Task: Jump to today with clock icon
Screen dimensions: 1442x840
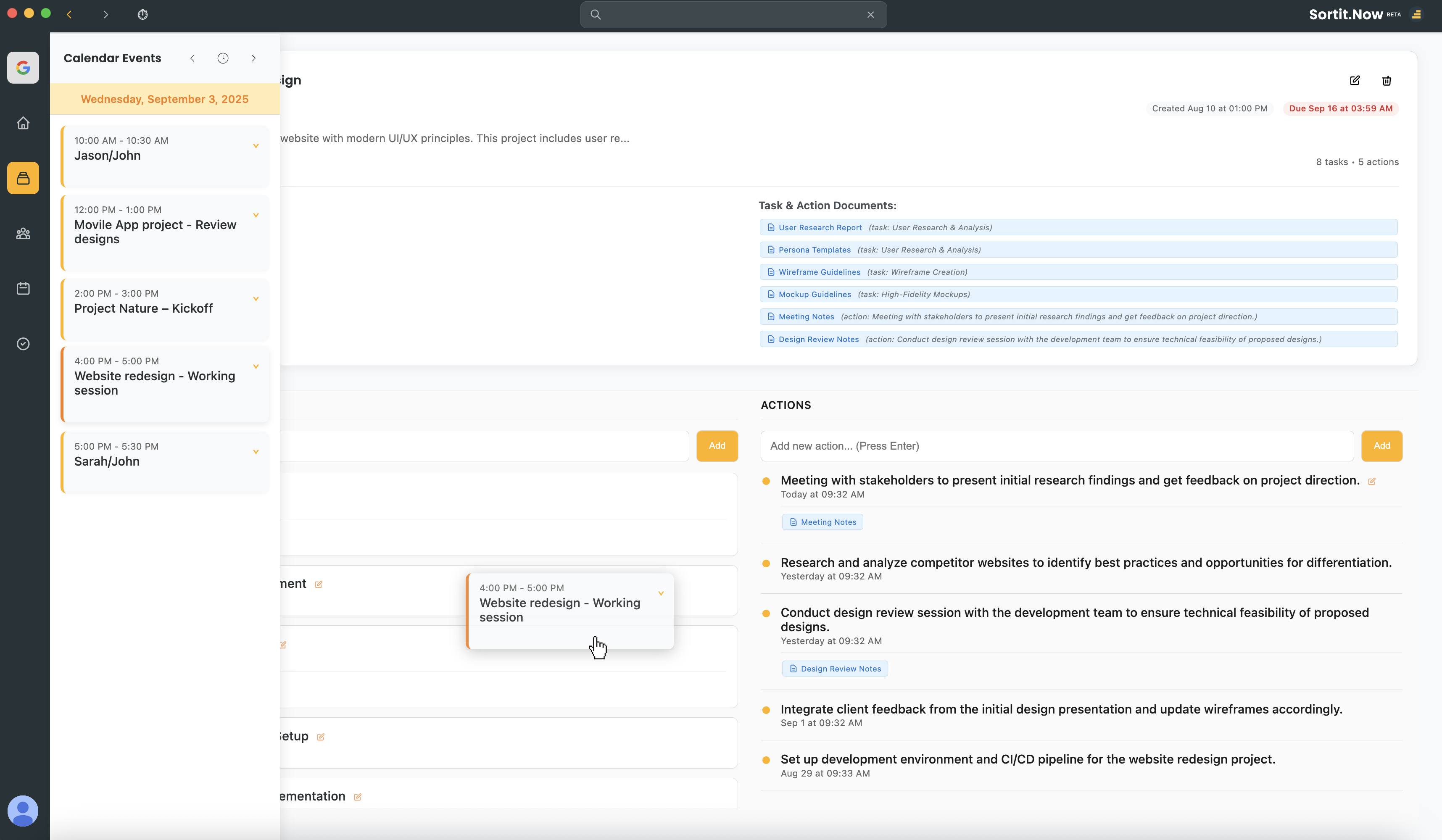Action: tap(223, 58)
